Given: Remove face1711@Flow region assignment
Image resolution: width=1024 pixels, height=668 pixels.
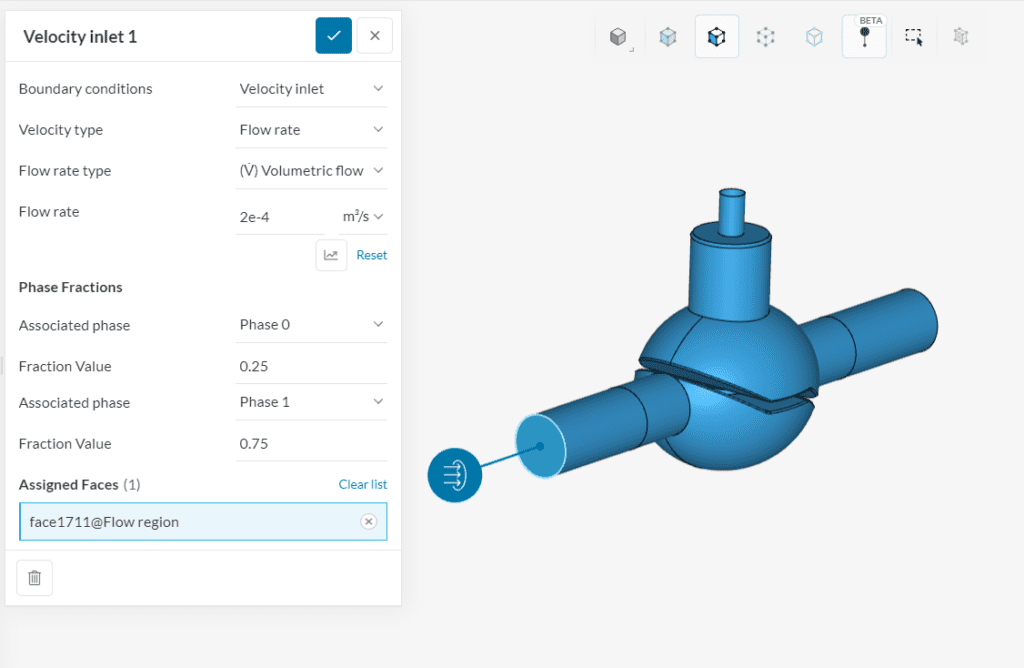Looking at the screenshot, I should click(369, 521).
